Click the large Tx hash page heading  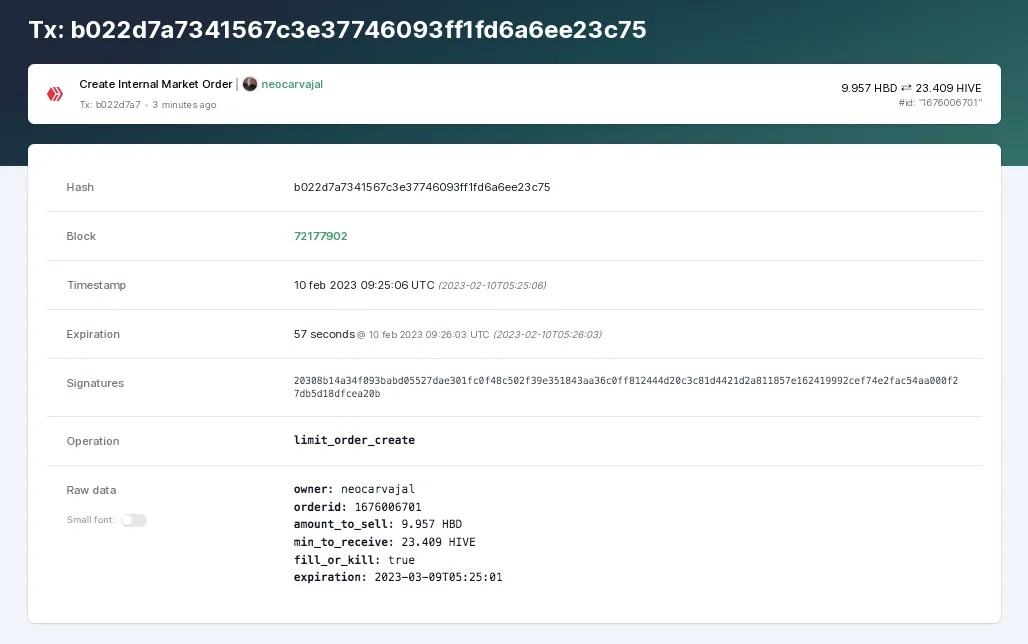338,30
